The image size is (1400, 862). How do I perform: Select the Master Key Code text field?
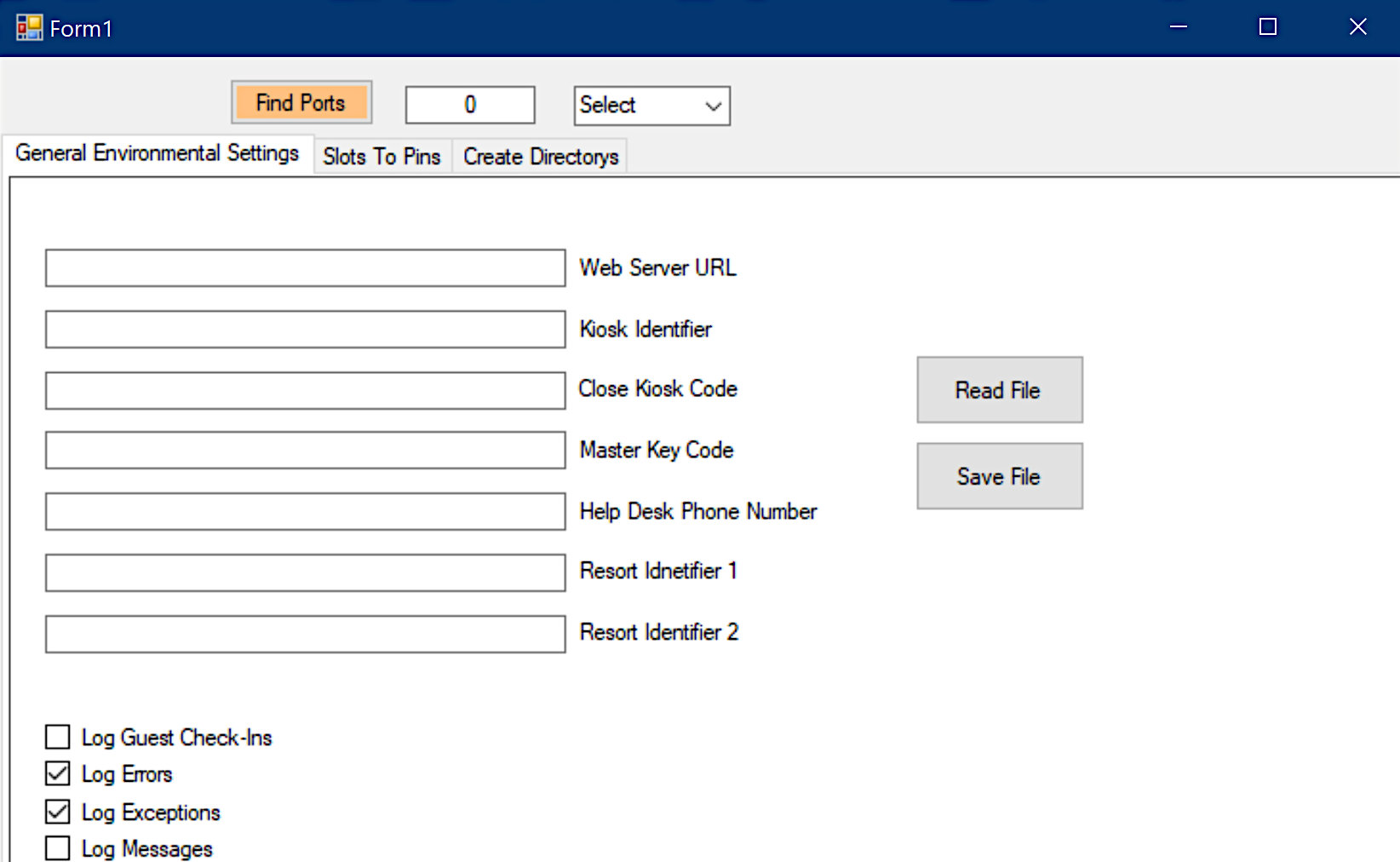(305, 451)
